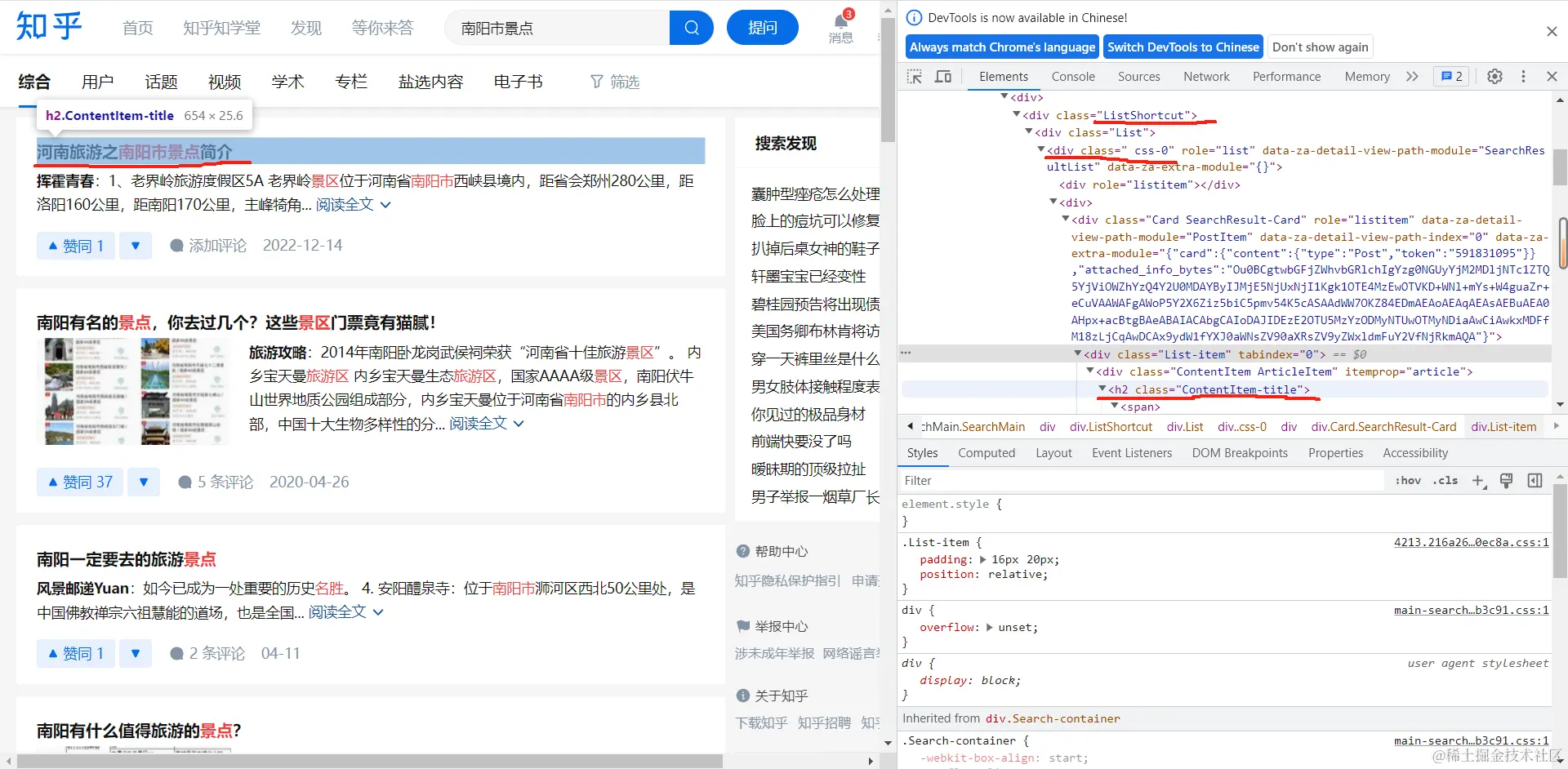The image size is (1568, 769).
Task: Collapse the div class ListShortcut node
Action: click(x=1017, y=115)
